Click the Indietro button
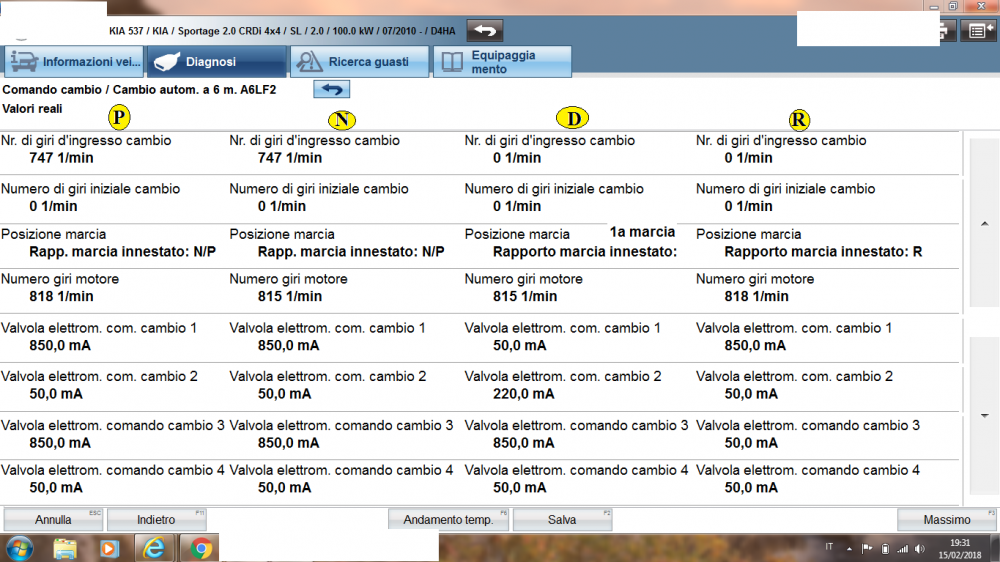1000x562 pixels. [156, 520]
